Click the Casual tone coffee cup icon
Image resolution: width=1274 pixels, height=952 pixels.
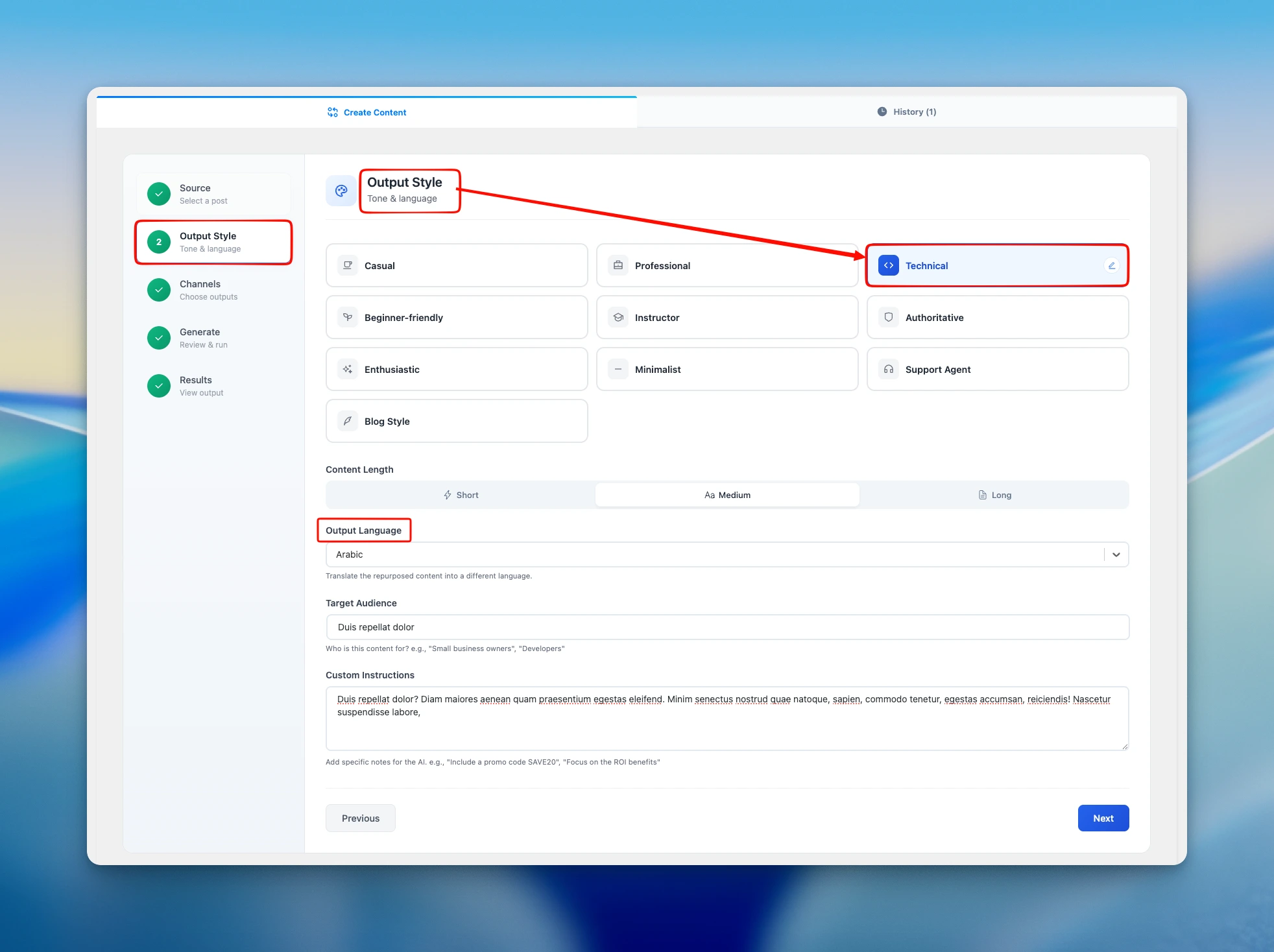coord(348,265)
